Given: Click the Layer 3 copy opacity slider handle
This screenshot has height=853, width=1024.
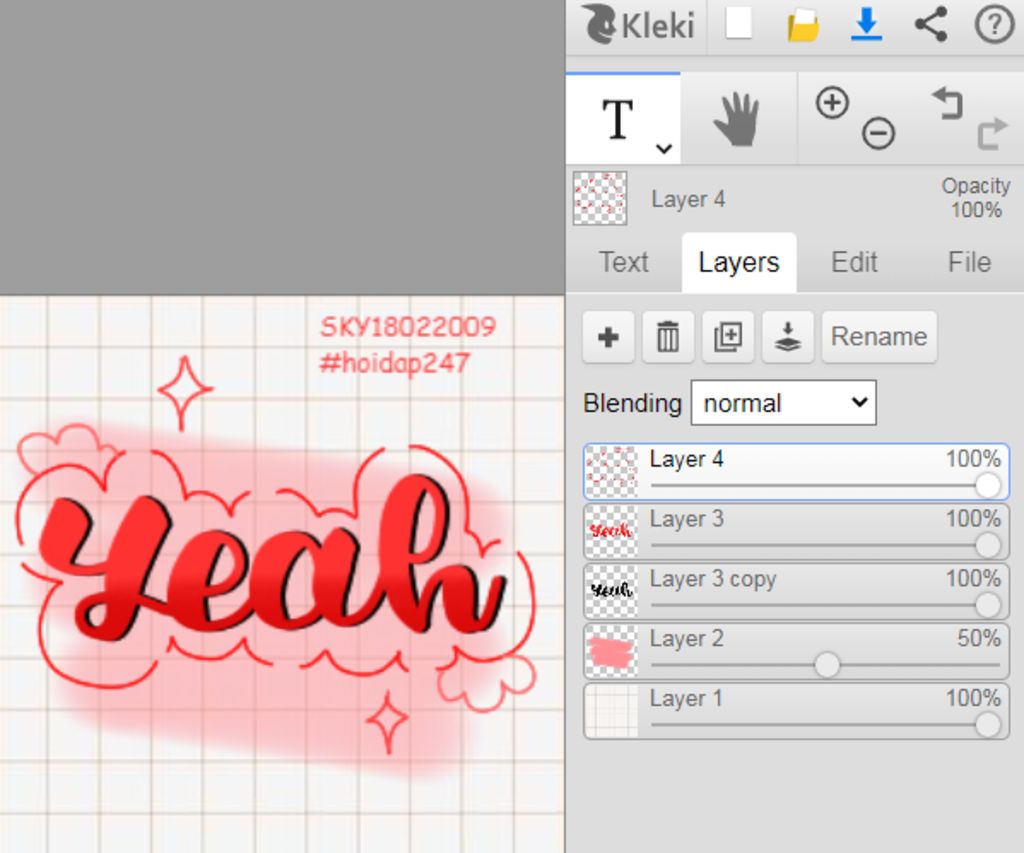Looking at the screenshot, I should tap(987, 605).
